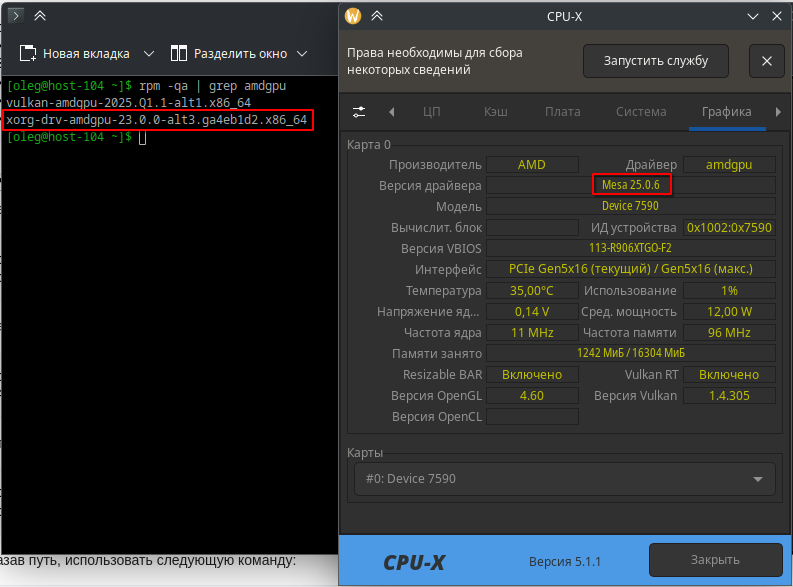Screen dimensions: 793x587
Task: Click the terminal cursor at last prompt
Action: (143, 137)
